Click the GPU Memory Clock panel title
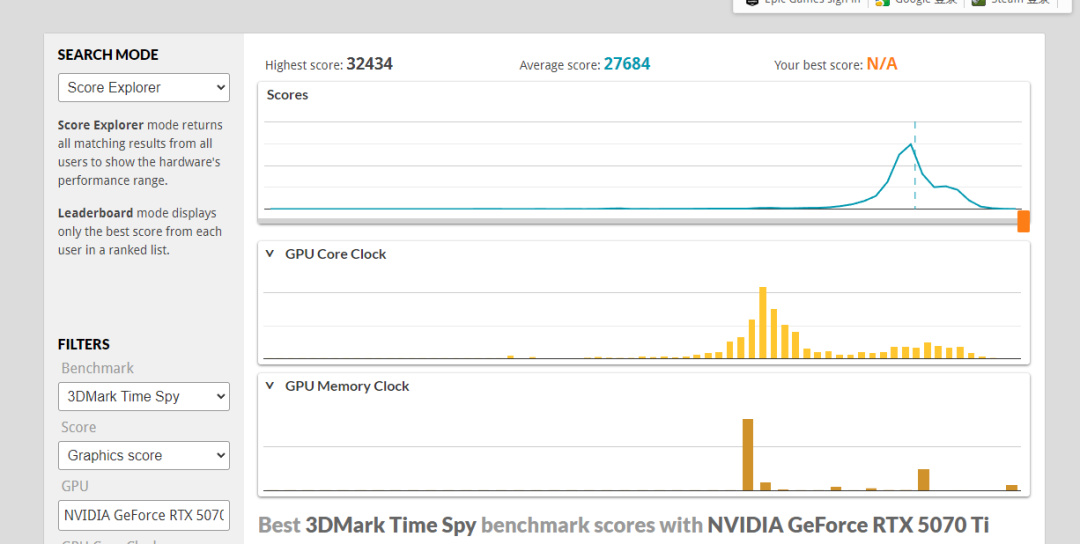The width and height of the screenshot is (1080, 544). pyautogui.click(x=347, y=386)
